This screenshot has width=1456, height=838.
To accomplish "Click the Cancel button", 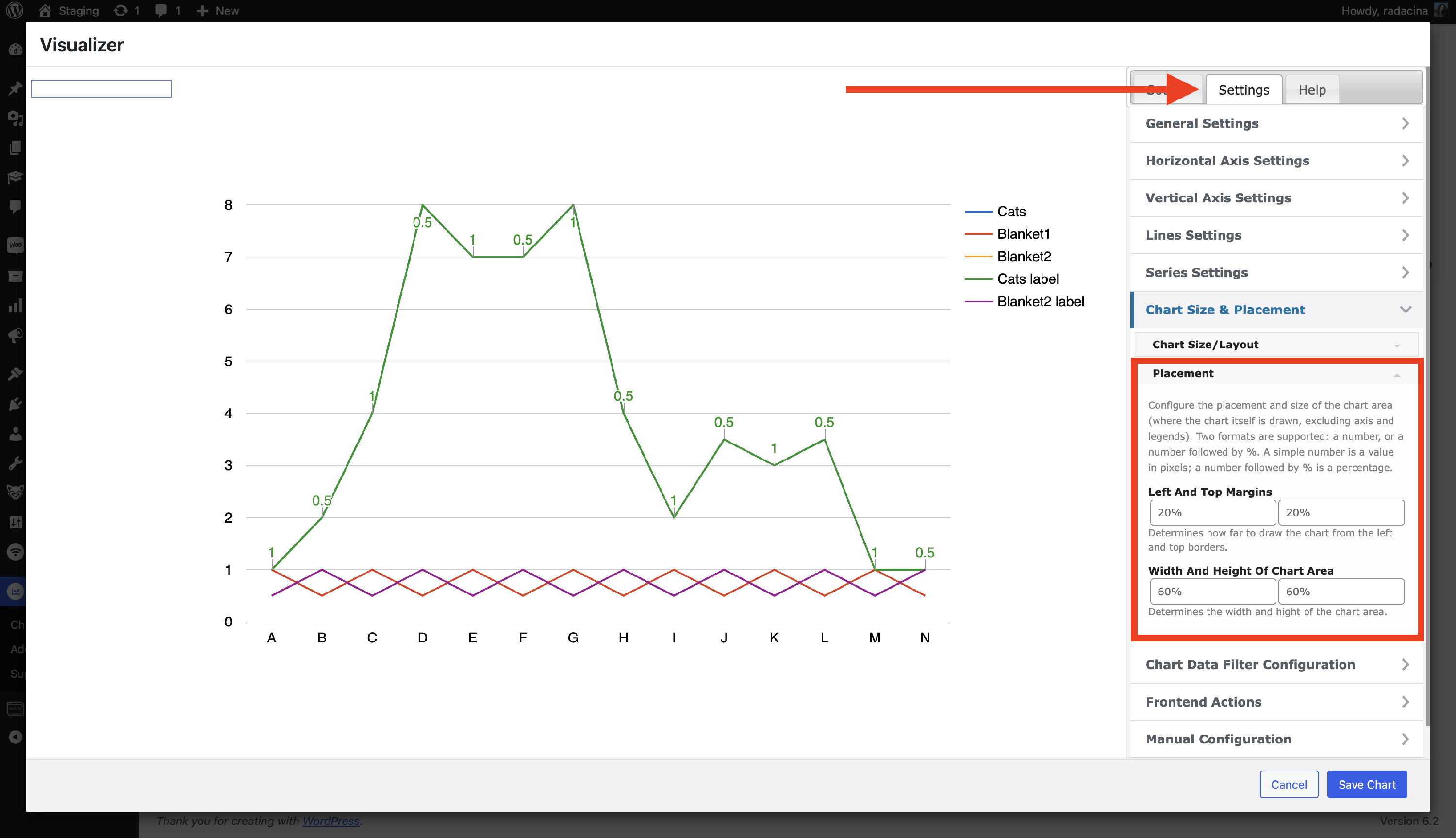I will pyautogui.click(x=1288, y=785).
